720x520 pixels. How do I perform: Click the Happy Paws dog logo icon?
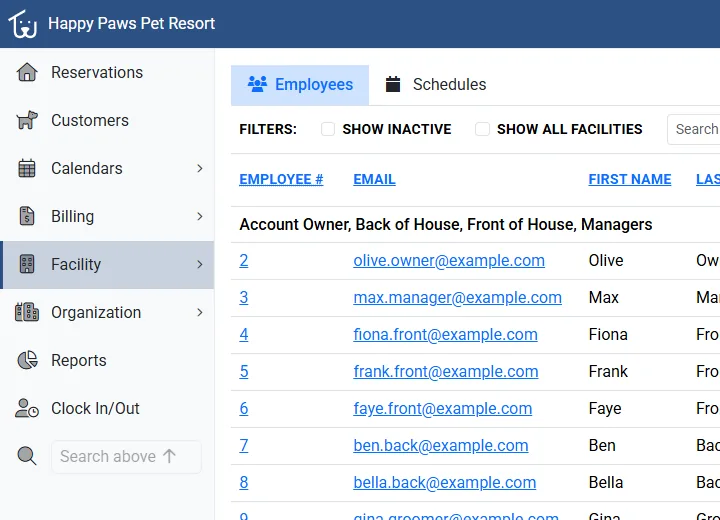[x=22, y=24]
